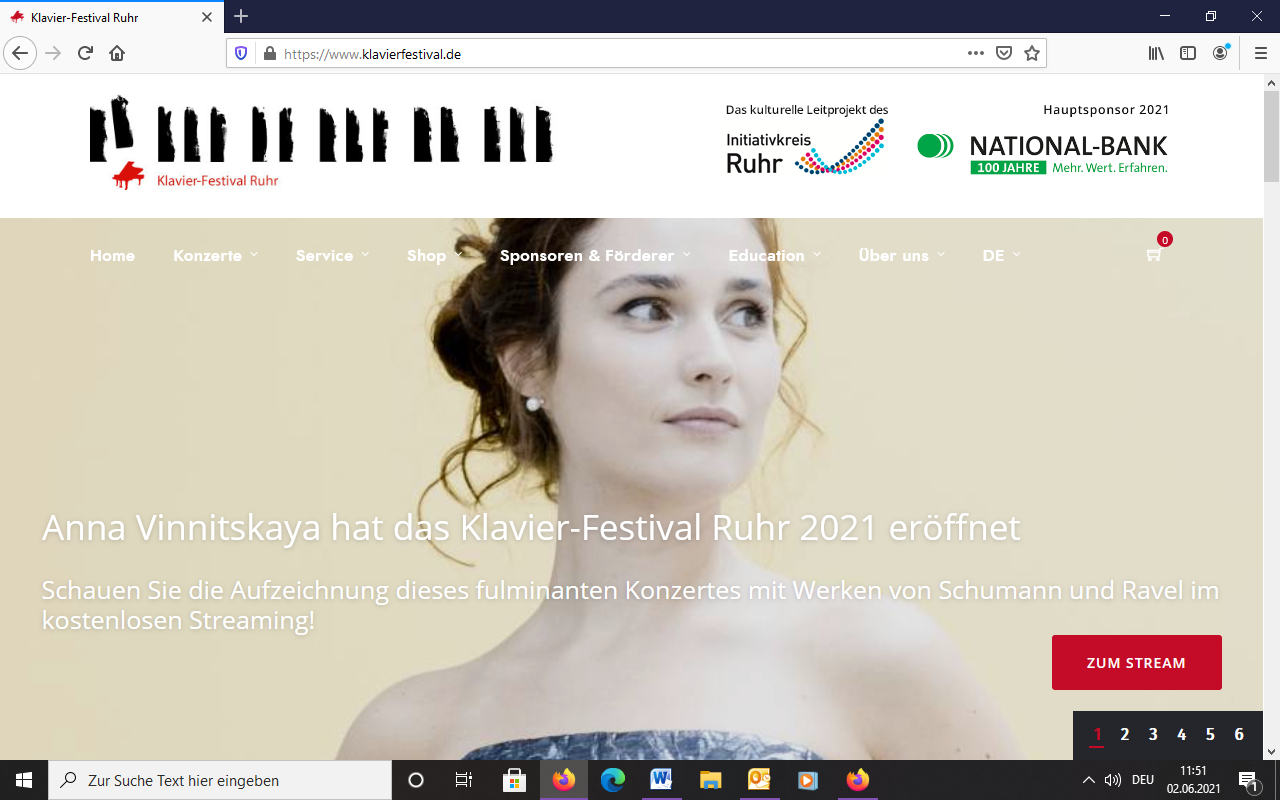Click the Klavier-Festival Ruhr logo
This screenshot has height=800, width=1280.
(320, 142)
